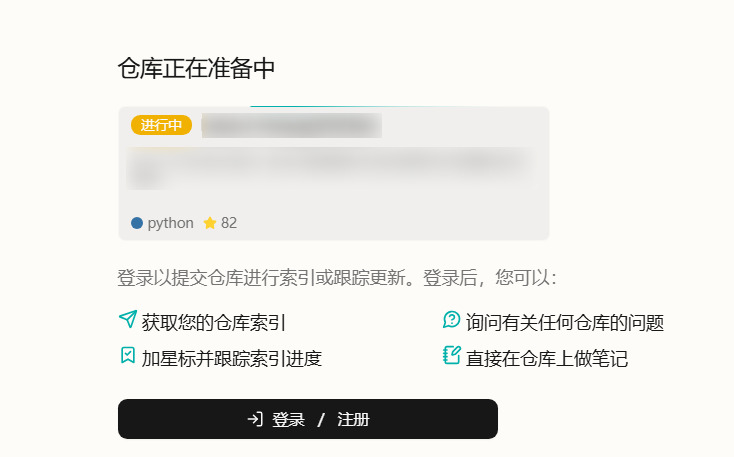Click the 获取您的仓库索引 text
734x457 pixels.
pyautogui.click(x=214, y=323)
